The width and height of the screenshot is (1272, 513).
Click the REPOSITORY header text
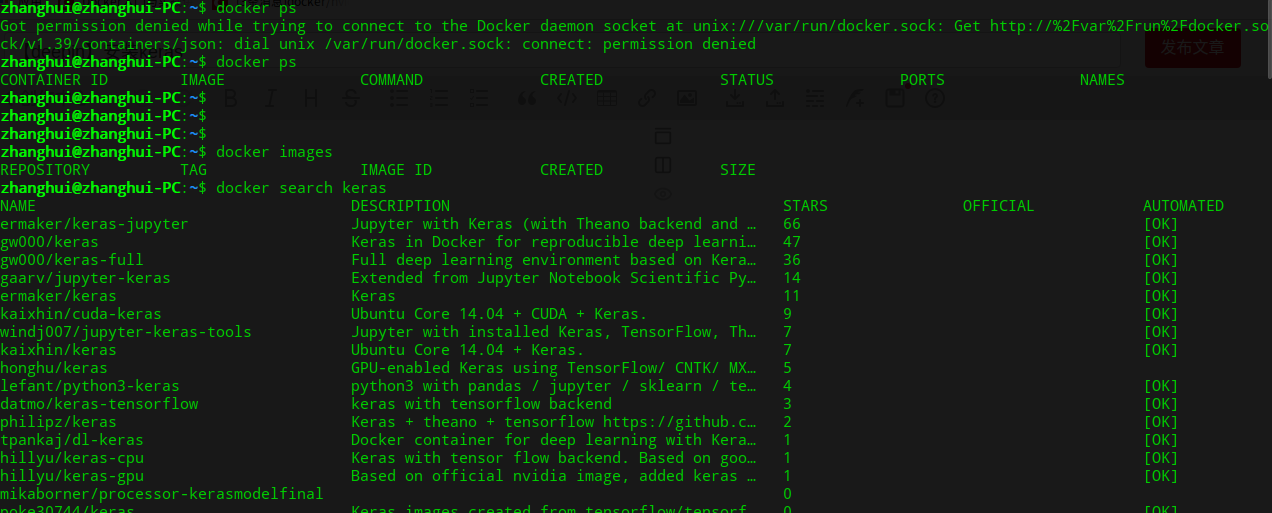point(45,170)
